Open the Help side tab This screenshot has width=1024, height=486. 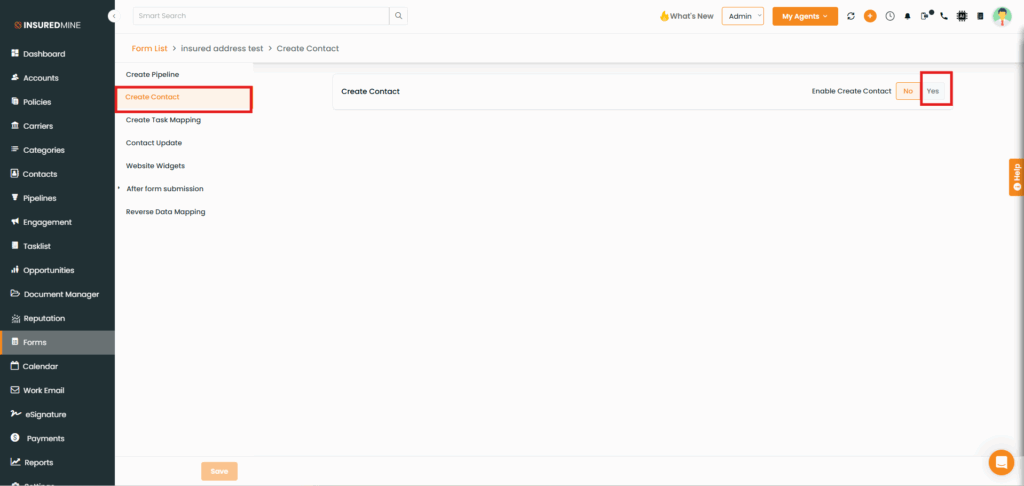click(1016, 177)
